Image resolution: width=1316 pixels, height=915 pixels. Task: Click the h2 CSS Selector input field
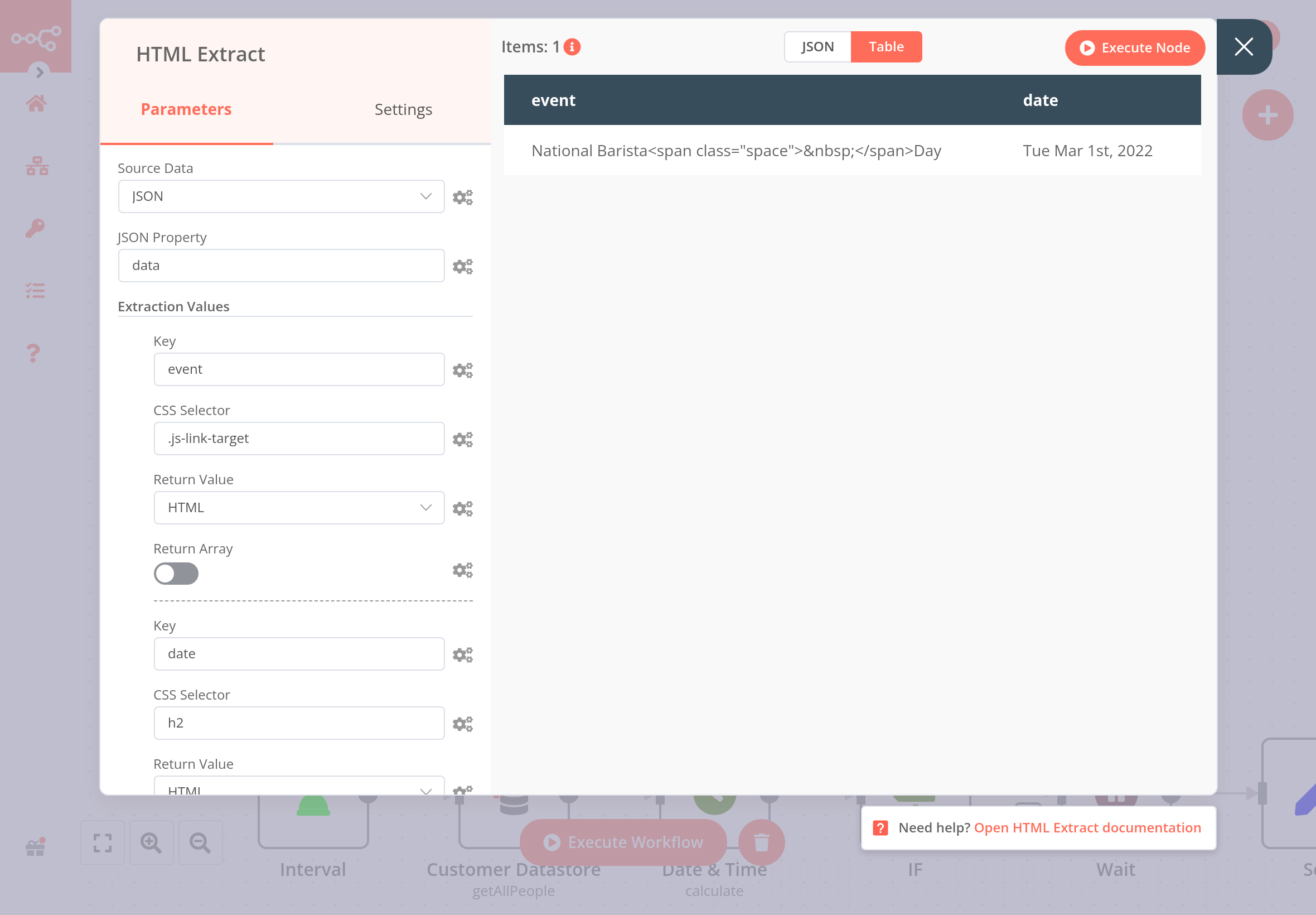coord(298,723)
